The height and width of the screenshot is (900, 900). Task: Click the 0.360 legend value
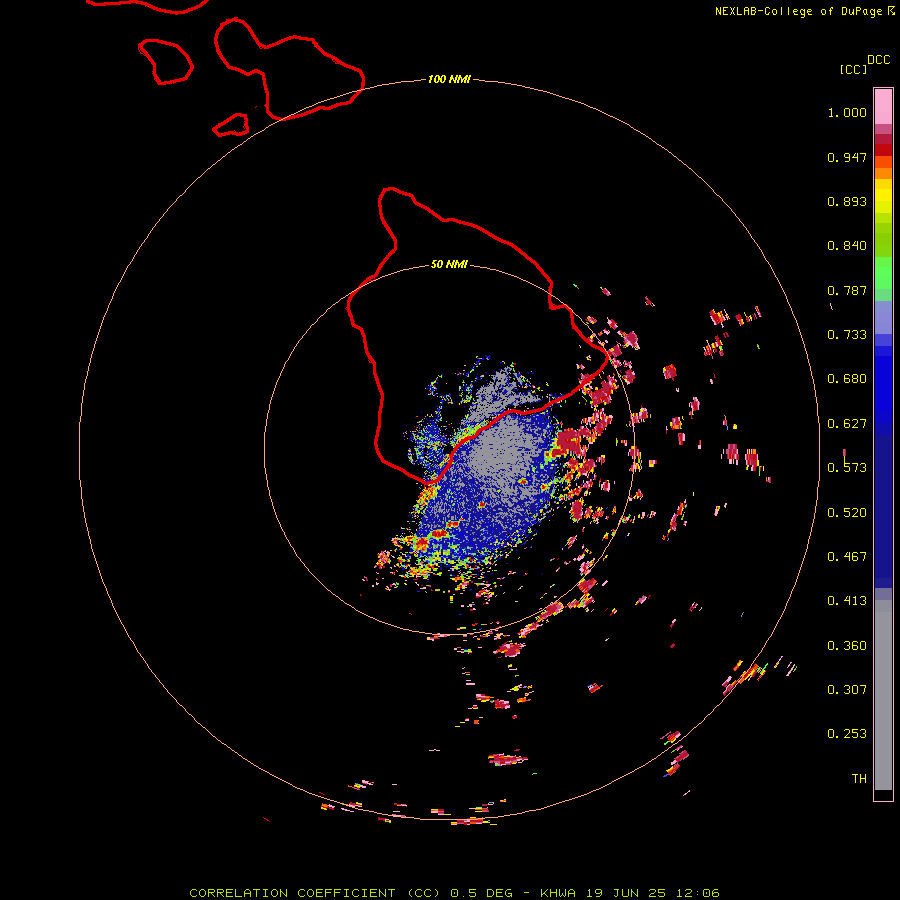847,646
